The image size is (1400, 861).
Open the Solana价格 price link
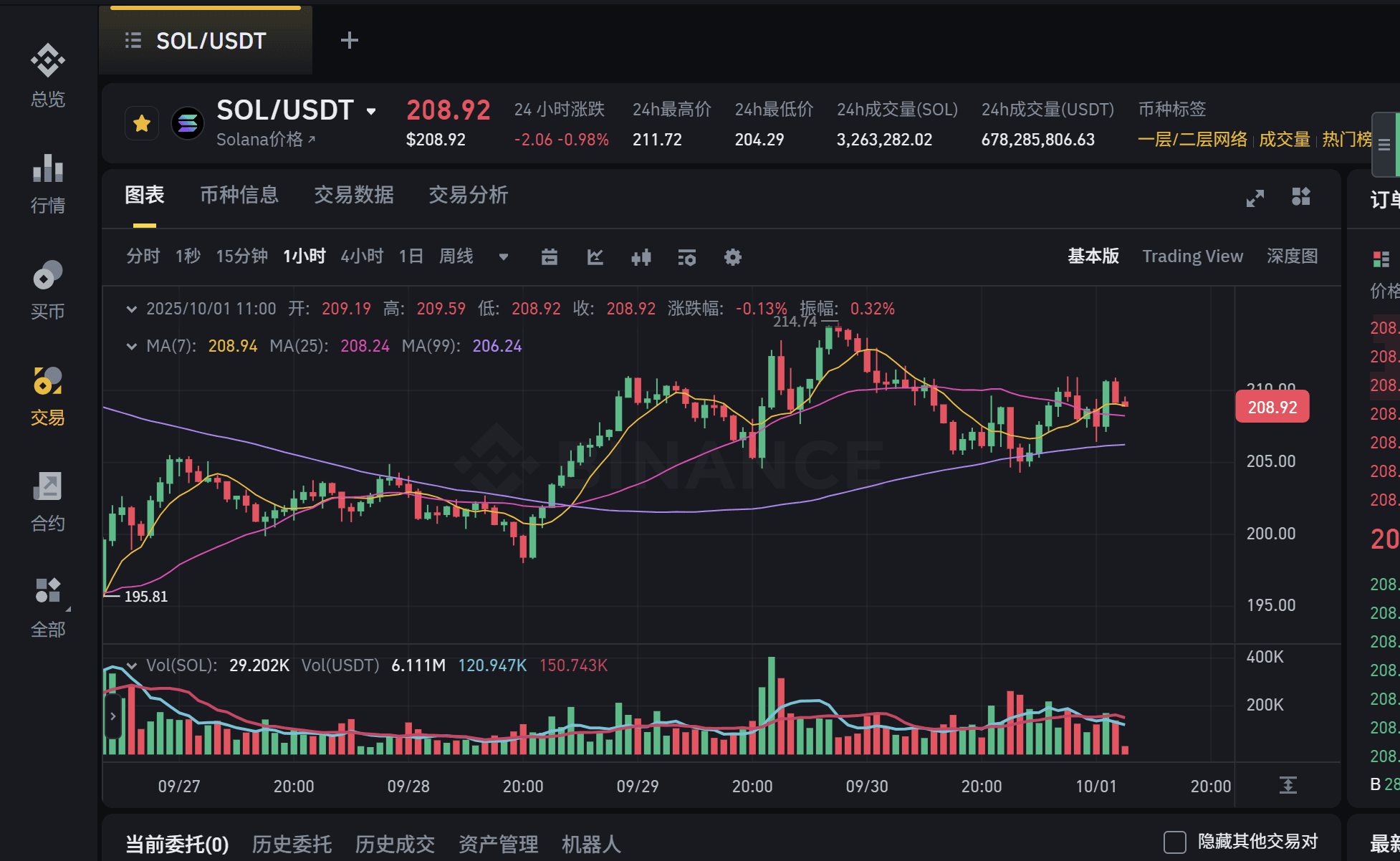tap(265, 140)
